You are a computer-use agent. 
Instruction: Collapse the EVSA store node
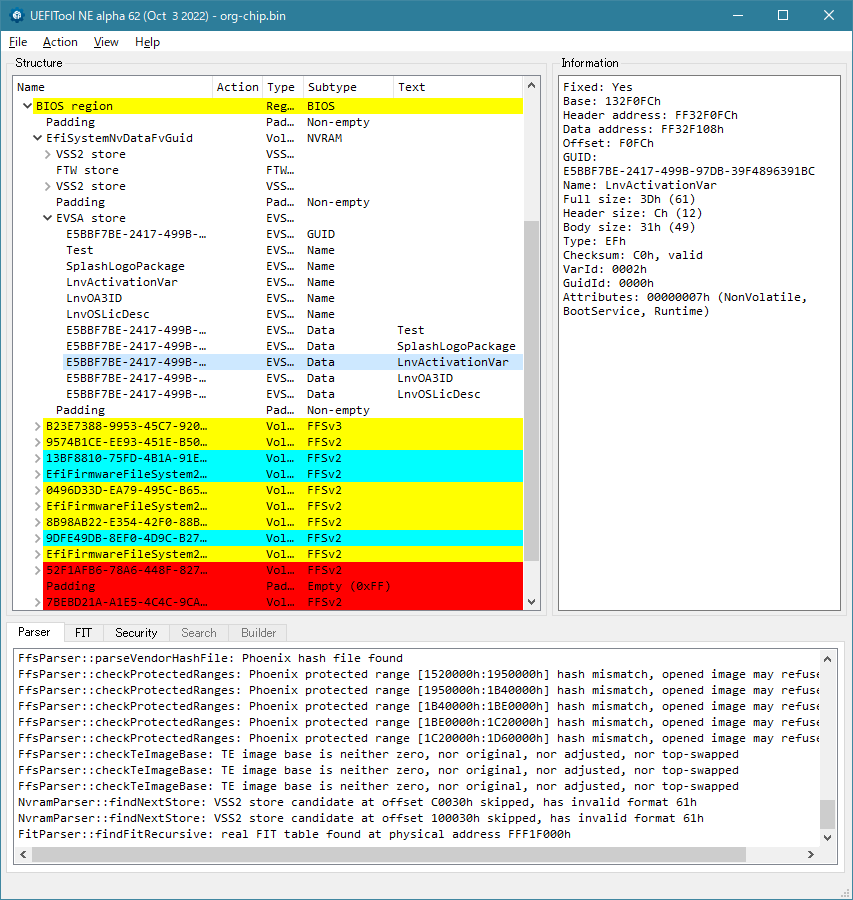point(48,218)
